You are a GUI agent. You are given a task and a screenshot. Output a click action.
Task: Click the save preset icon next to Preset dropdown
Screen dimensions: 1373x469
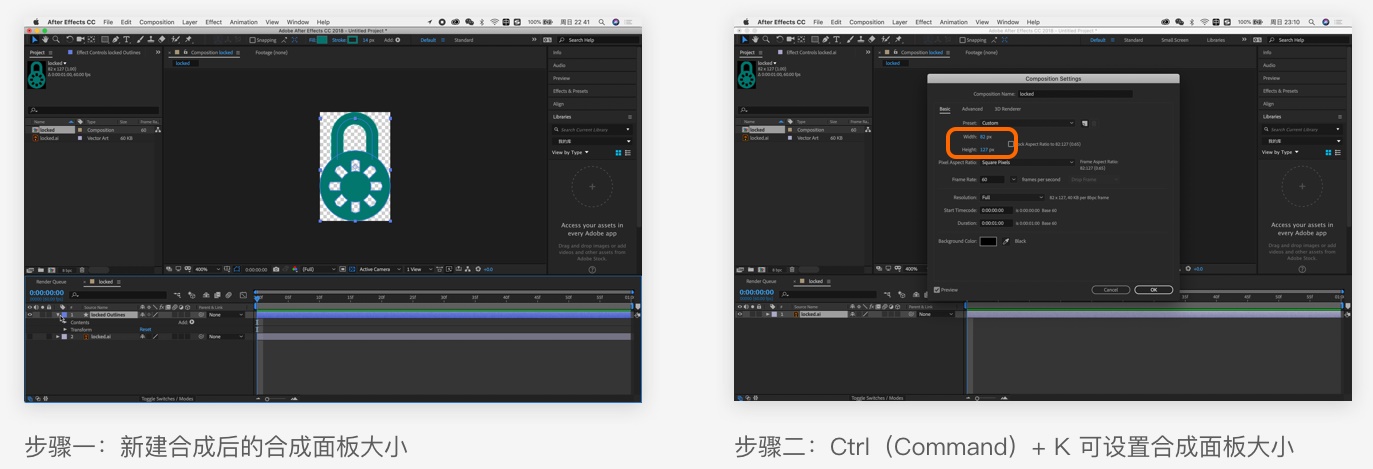(x=1085, y=123)
